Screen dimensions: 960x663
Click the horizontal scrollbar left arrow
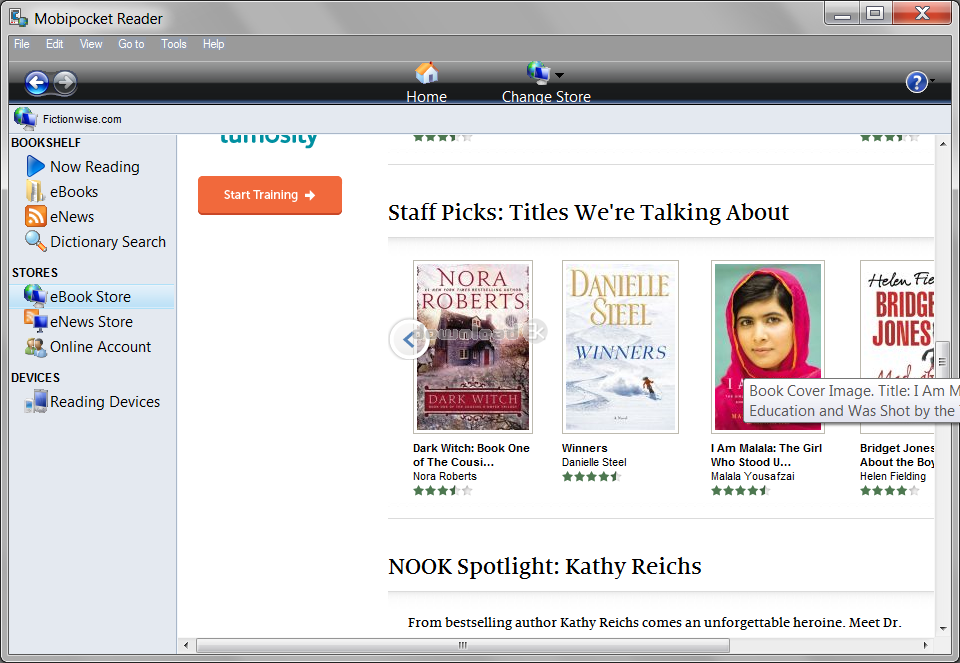point(186,645)
